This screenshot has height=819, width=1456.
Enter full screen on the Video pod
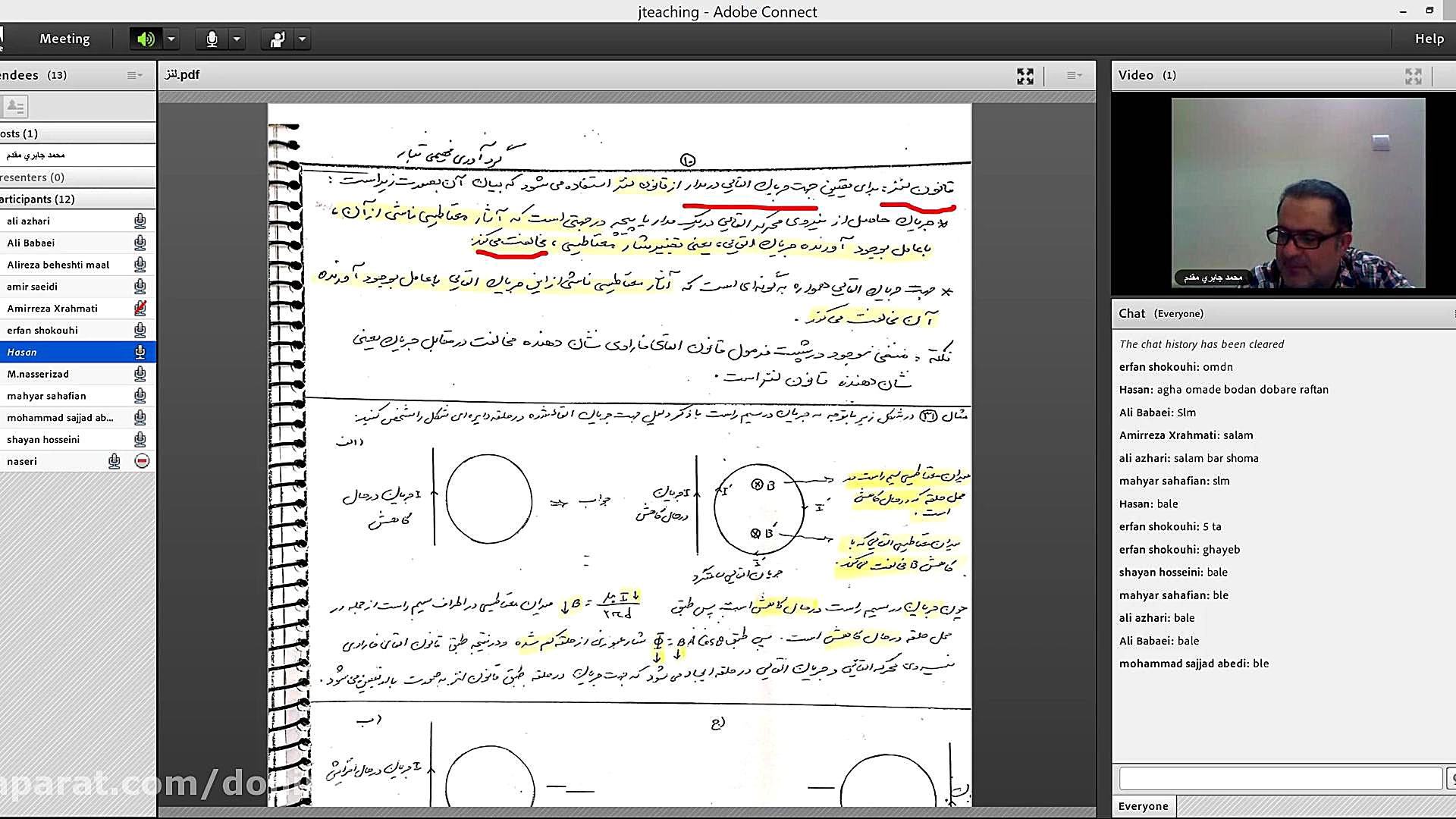[x=1413, y=76]
